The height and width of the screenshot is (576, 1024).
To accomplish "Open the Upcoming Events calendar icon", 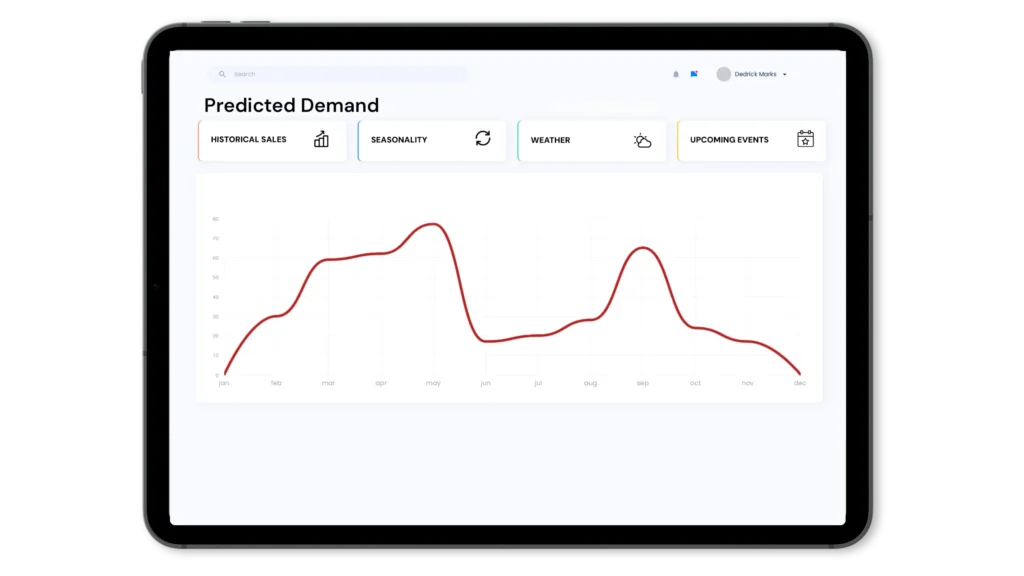I will point(805,140).
